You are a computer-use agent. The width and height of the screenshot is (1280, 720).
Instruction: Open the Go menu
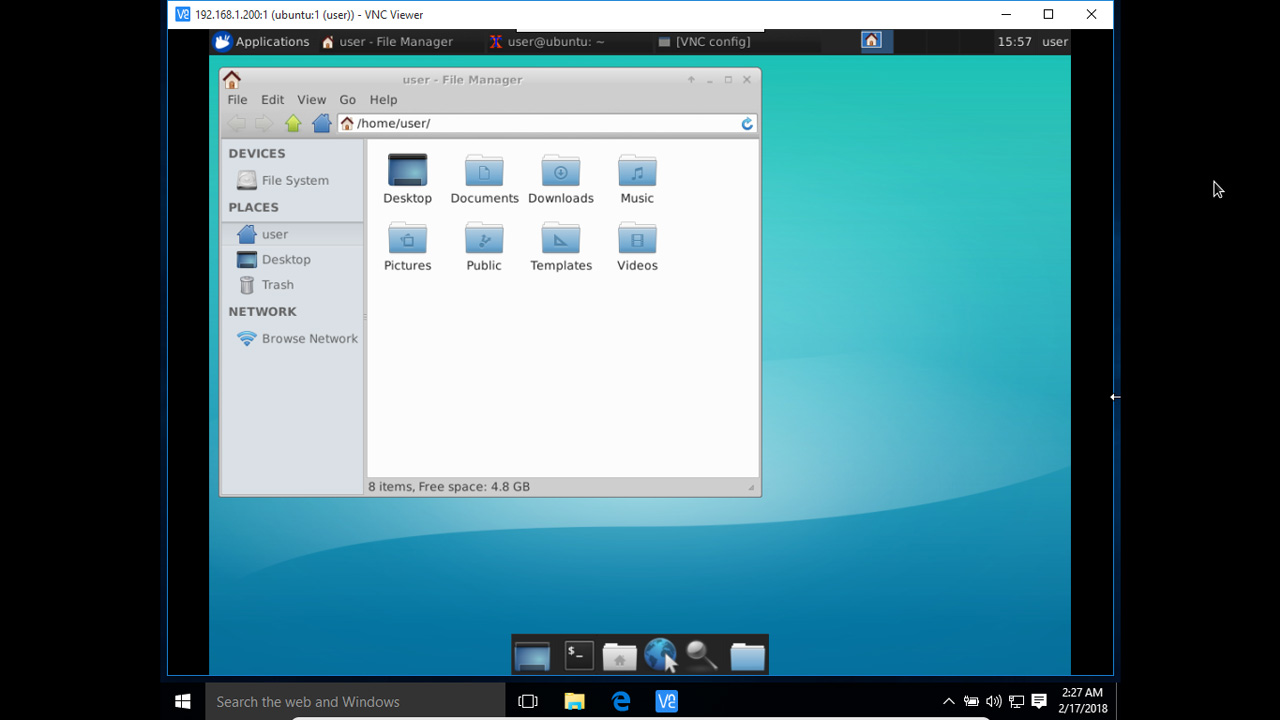pos(347,99)
